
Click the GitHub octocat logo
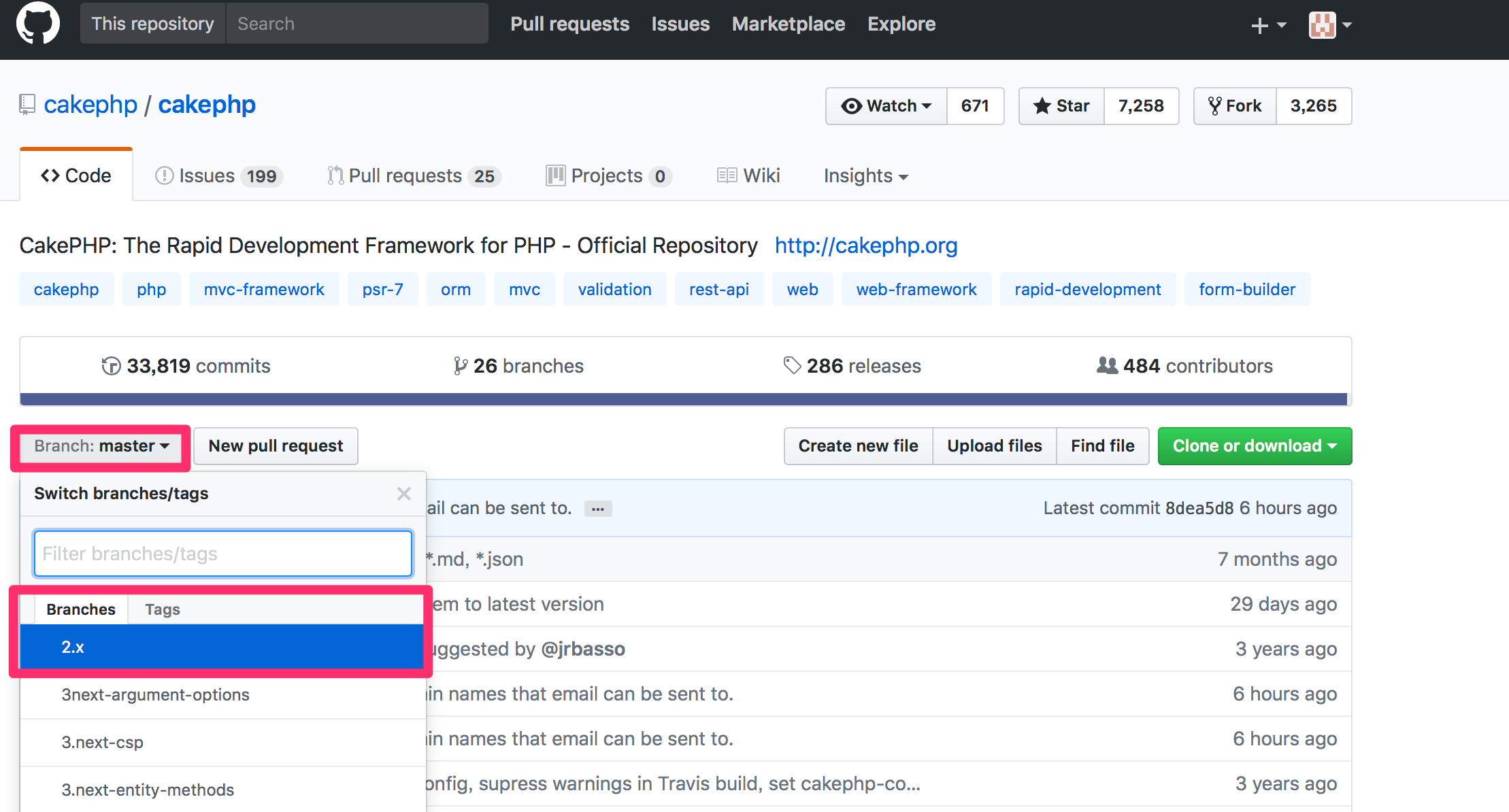(x=38, y=23)
